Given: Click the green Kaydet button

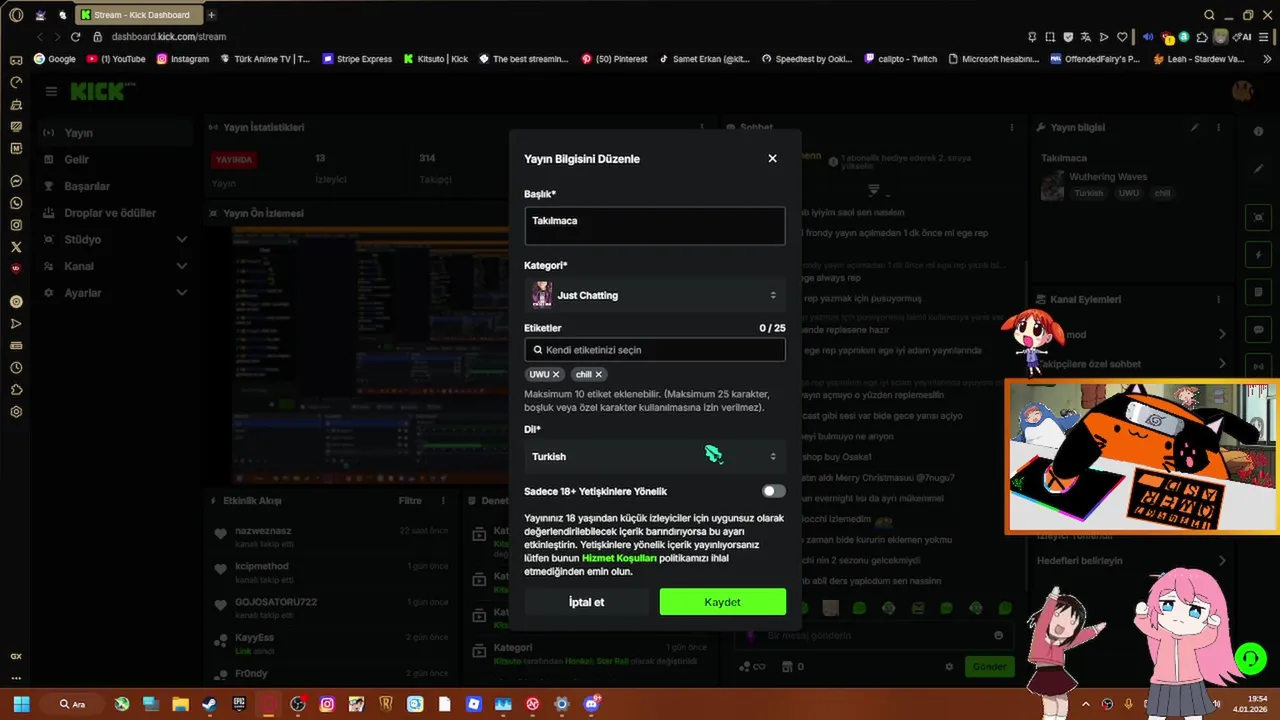Looking at the screenshot, I should (x=722, y=602).
